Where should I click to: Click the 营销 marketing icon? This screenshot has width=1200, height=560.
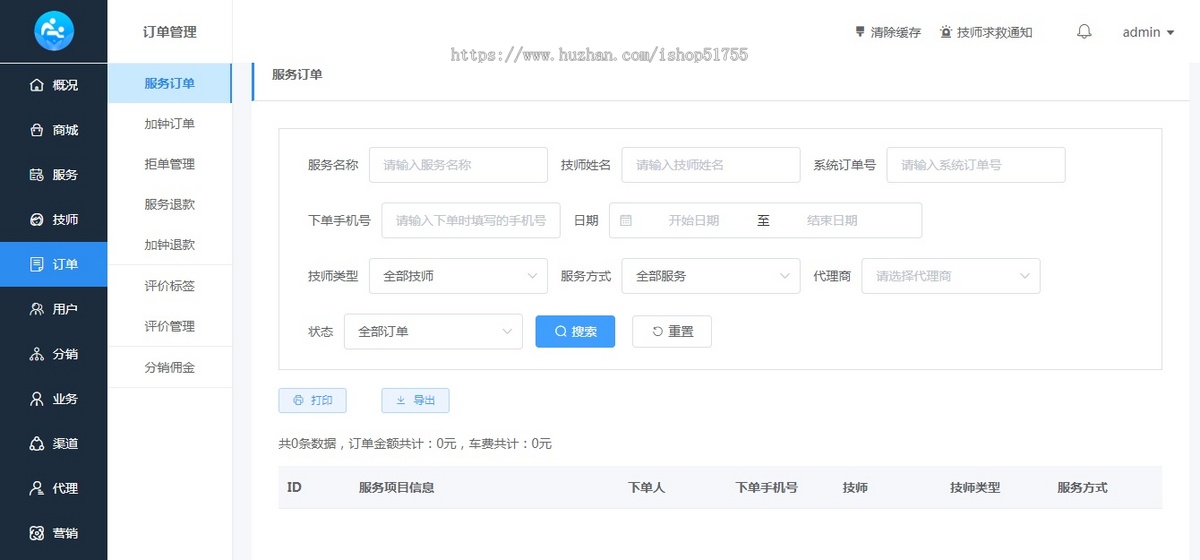click(37, 533)
